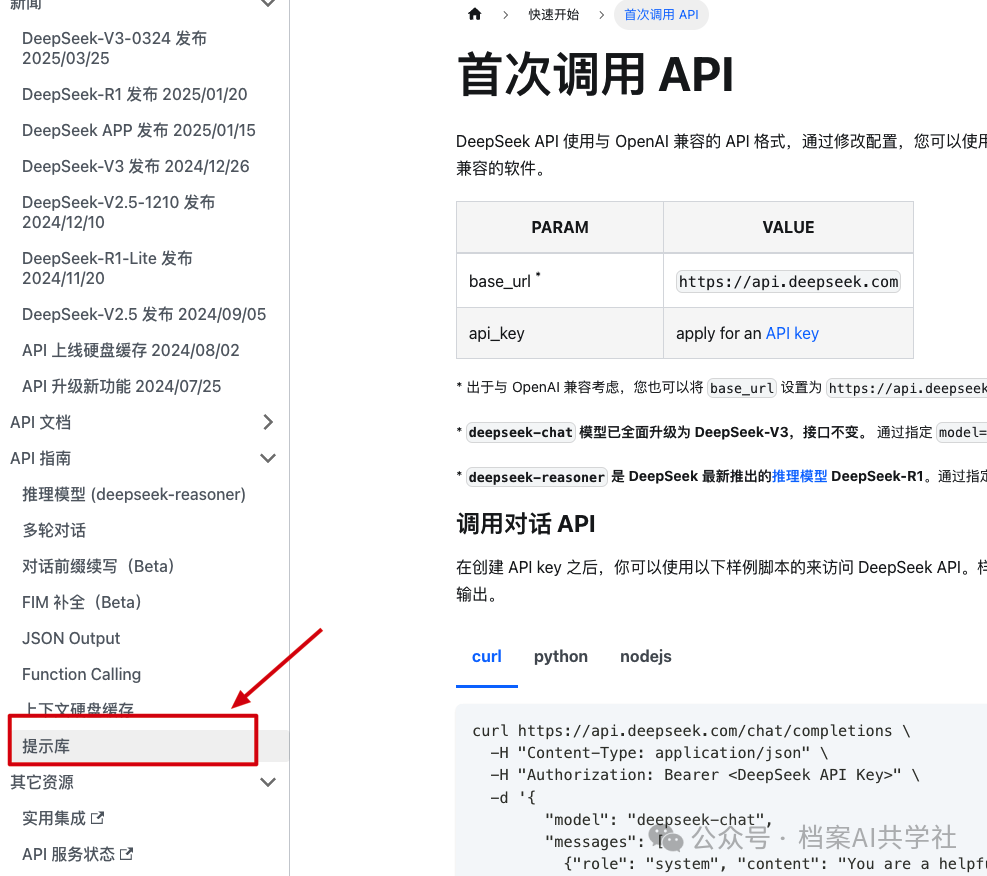Collapse the 新闻 section chevron
Screen dimensions: 987x876
(x=268, y=3)
